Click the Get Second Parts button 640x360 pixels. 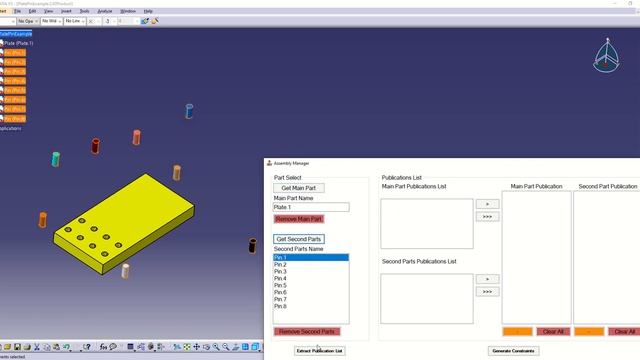pos(299,239)
